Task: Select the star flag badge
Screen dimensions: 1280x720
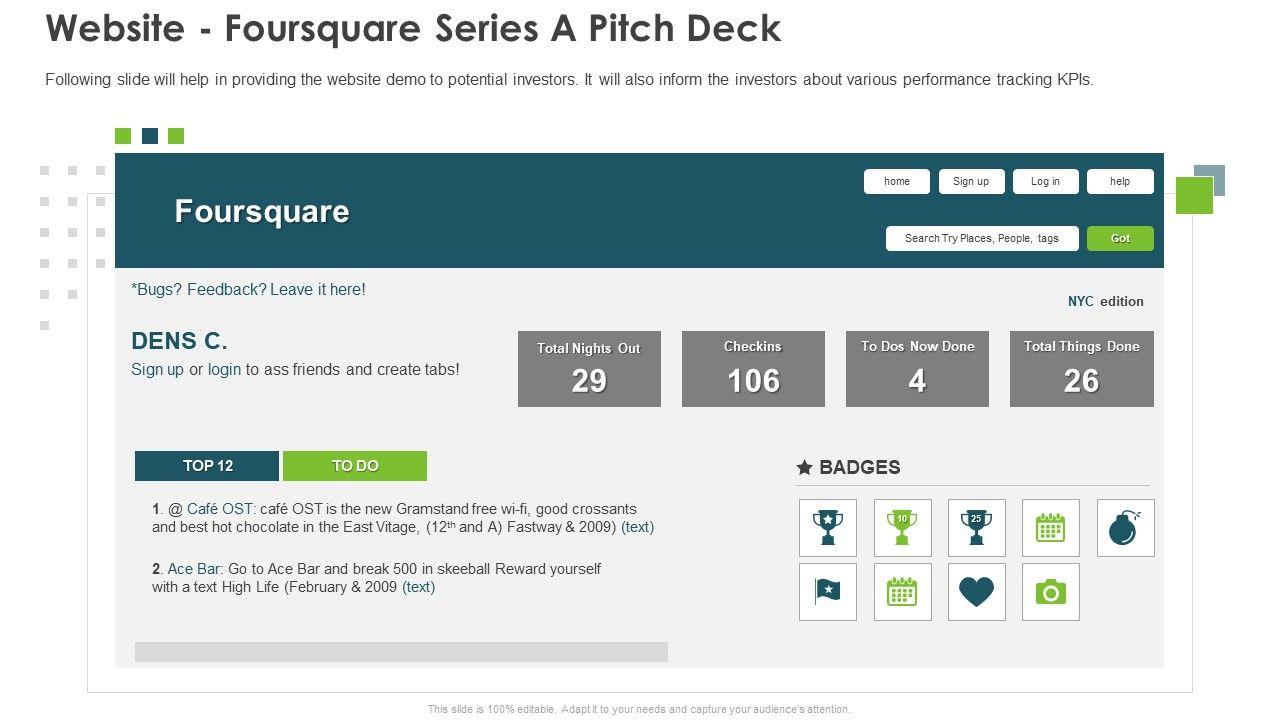Action: [x=828, y=592]
